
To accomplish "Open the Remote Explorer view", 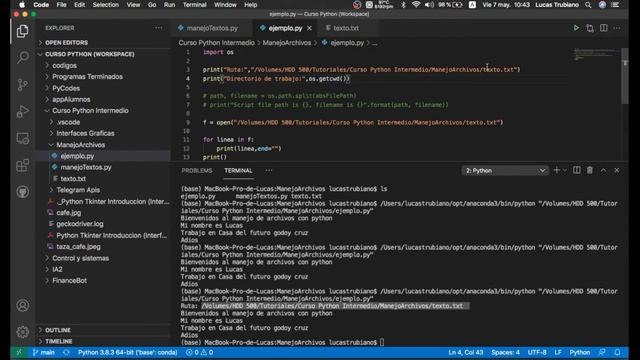I will pyautogui.click(x=22, y=139).
